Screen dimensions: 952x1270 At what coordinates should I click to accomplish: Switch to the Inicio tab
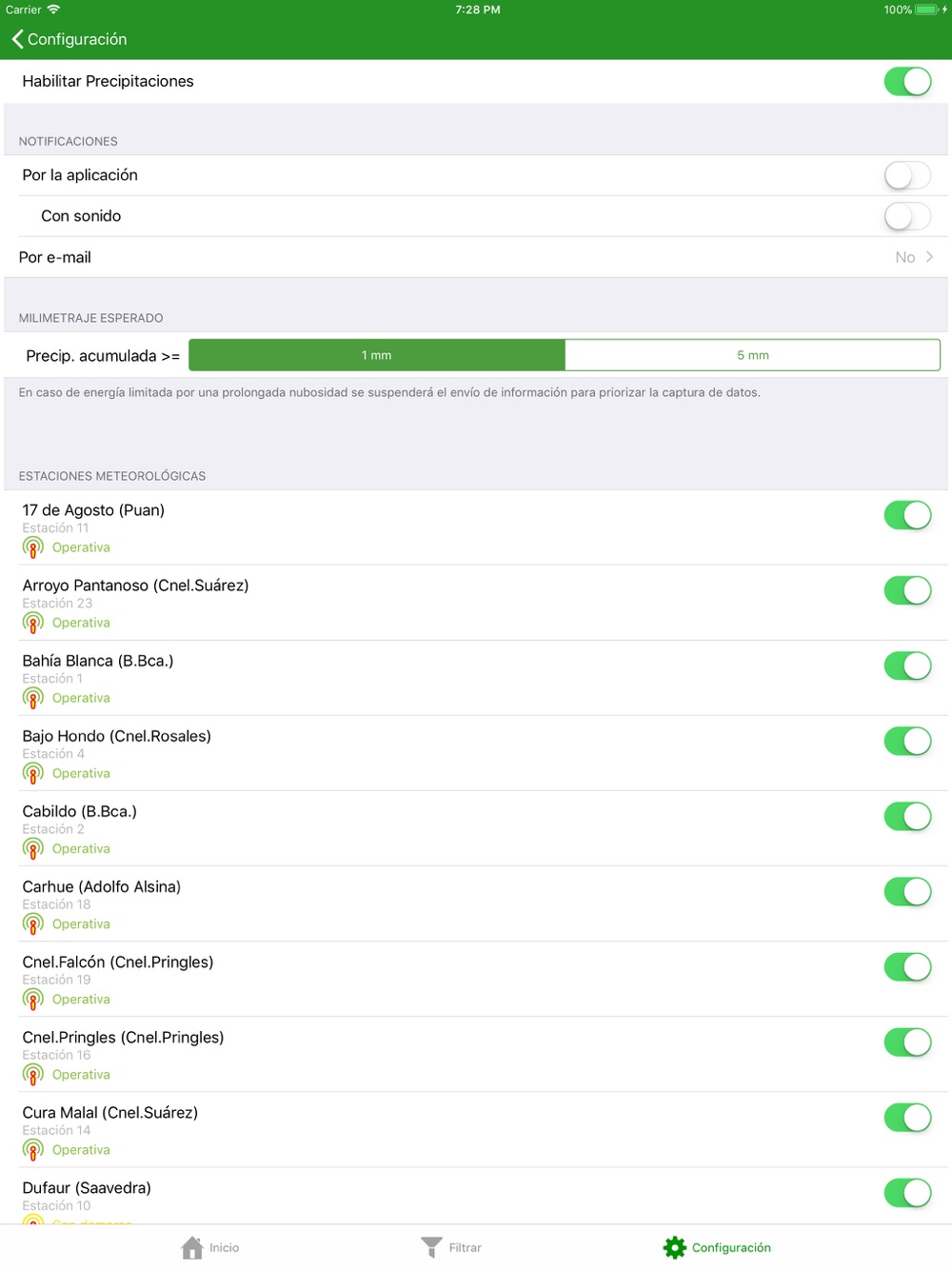[224, 1247]
